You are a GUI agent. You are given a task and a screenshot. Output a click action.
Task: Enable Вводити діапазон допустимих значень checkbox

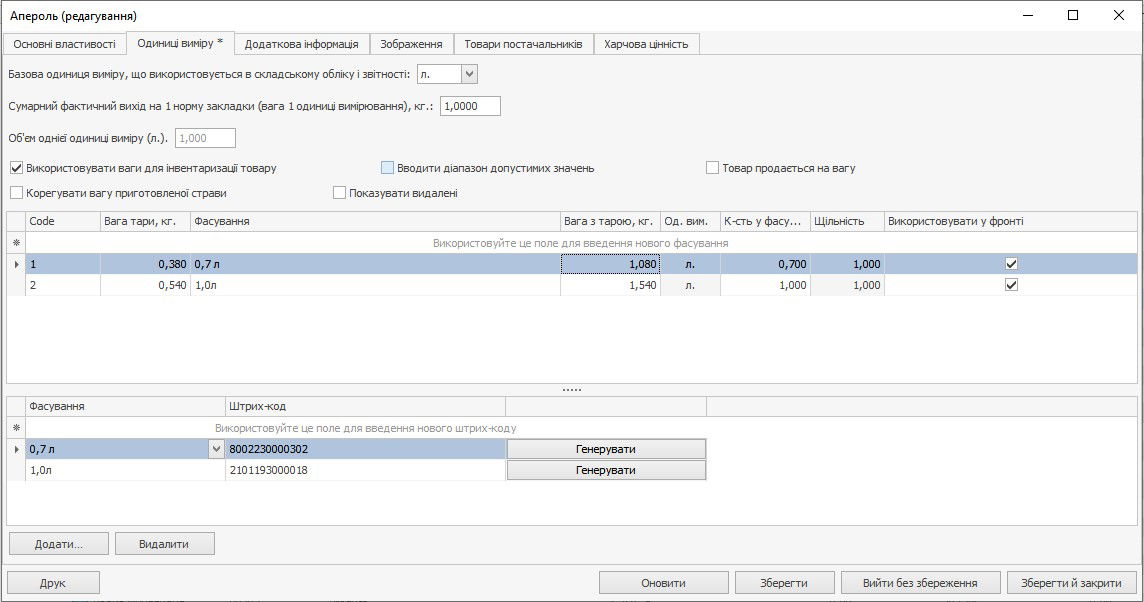pos(388,168)
